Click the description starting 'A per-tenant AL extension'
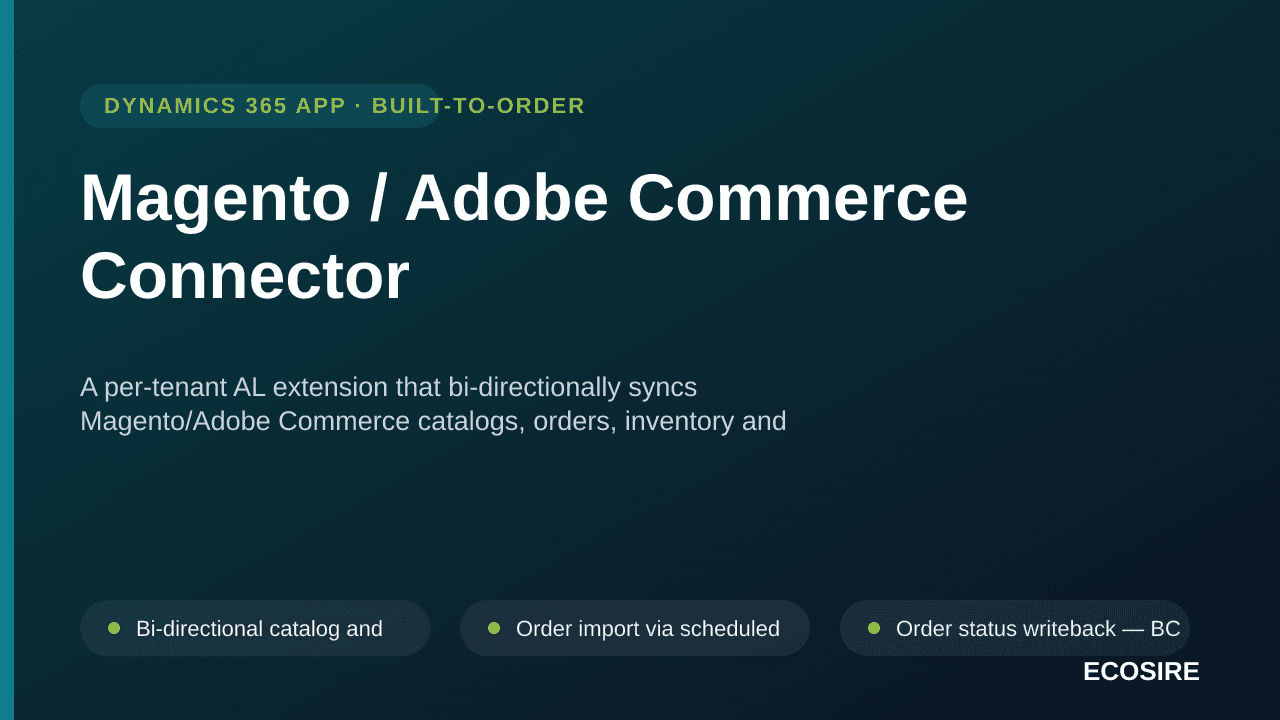The image size is (1280, 720). 433,404
